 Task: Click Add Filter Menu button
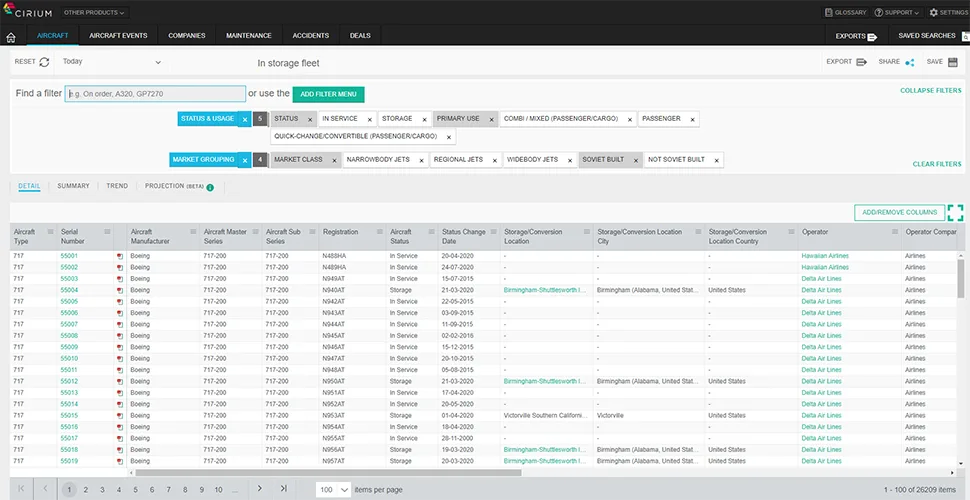click(x=328, y=94)
